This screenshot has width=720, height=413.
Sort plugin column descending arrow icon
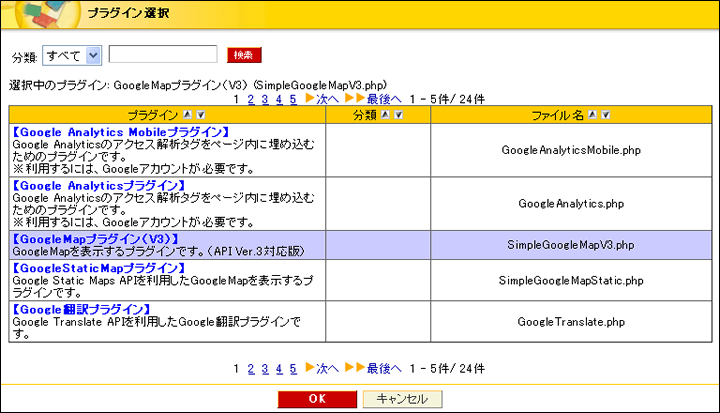[200, 116]
